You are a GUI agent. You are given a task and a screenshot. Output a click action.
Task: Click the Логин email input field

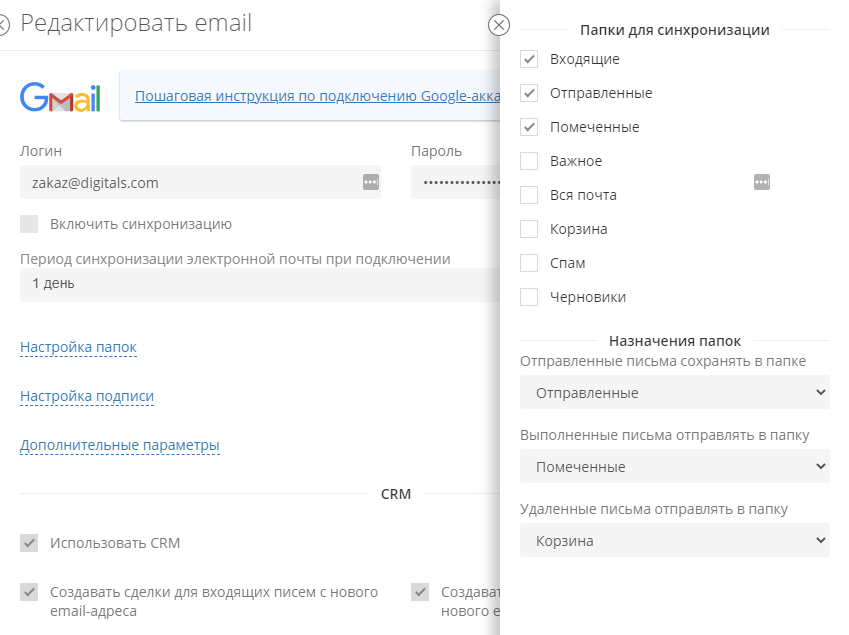pos(190,182)
